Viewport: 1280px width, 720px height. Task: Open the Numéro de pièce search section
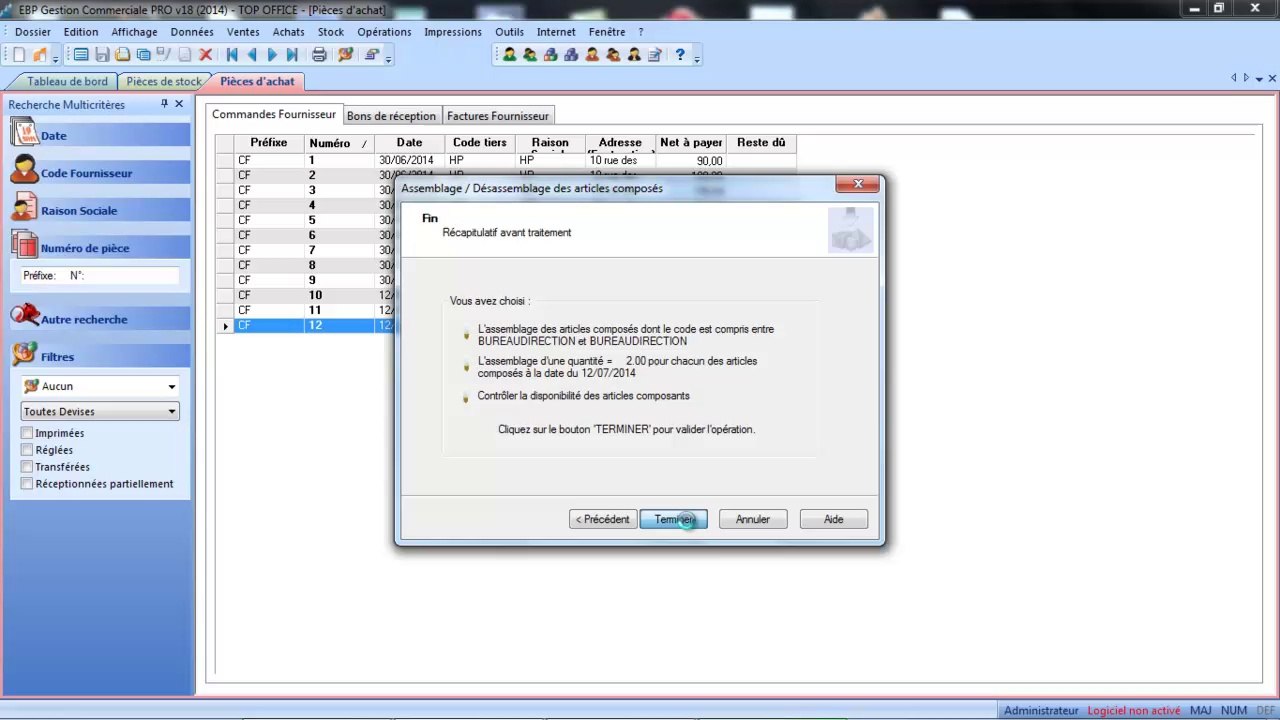point(100,248)
